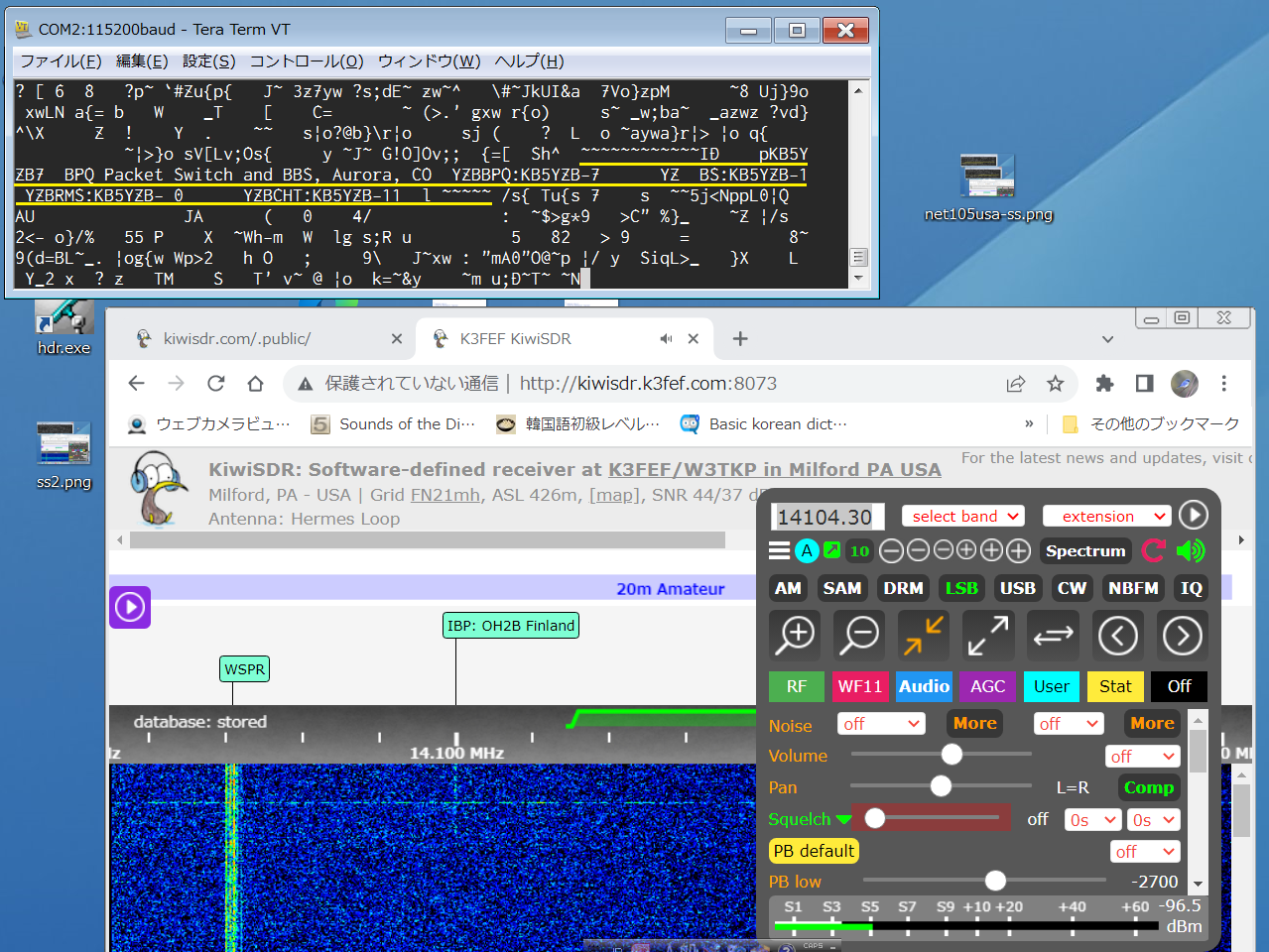Click the page-left circled arrow icon
The image size is (1269, 952).
(x=1117, y=635)
